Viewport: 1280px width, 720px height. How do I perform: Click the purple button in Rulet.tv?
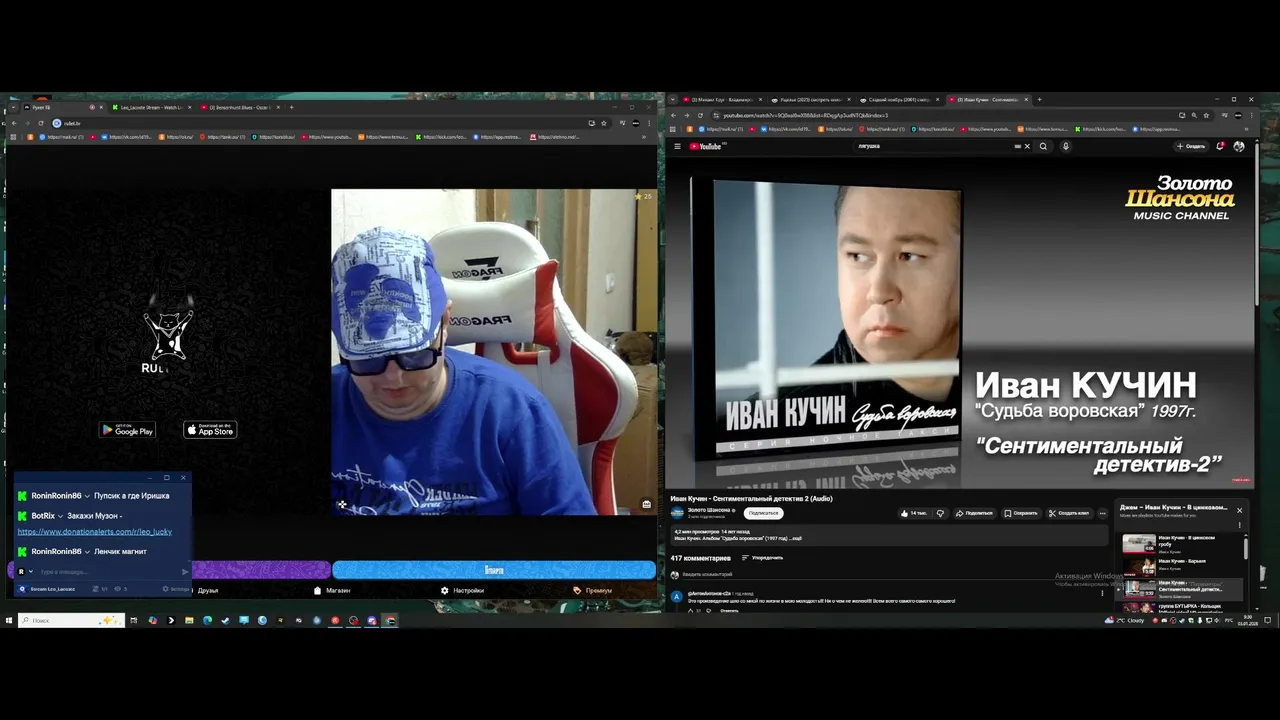(x=260, y=570)
